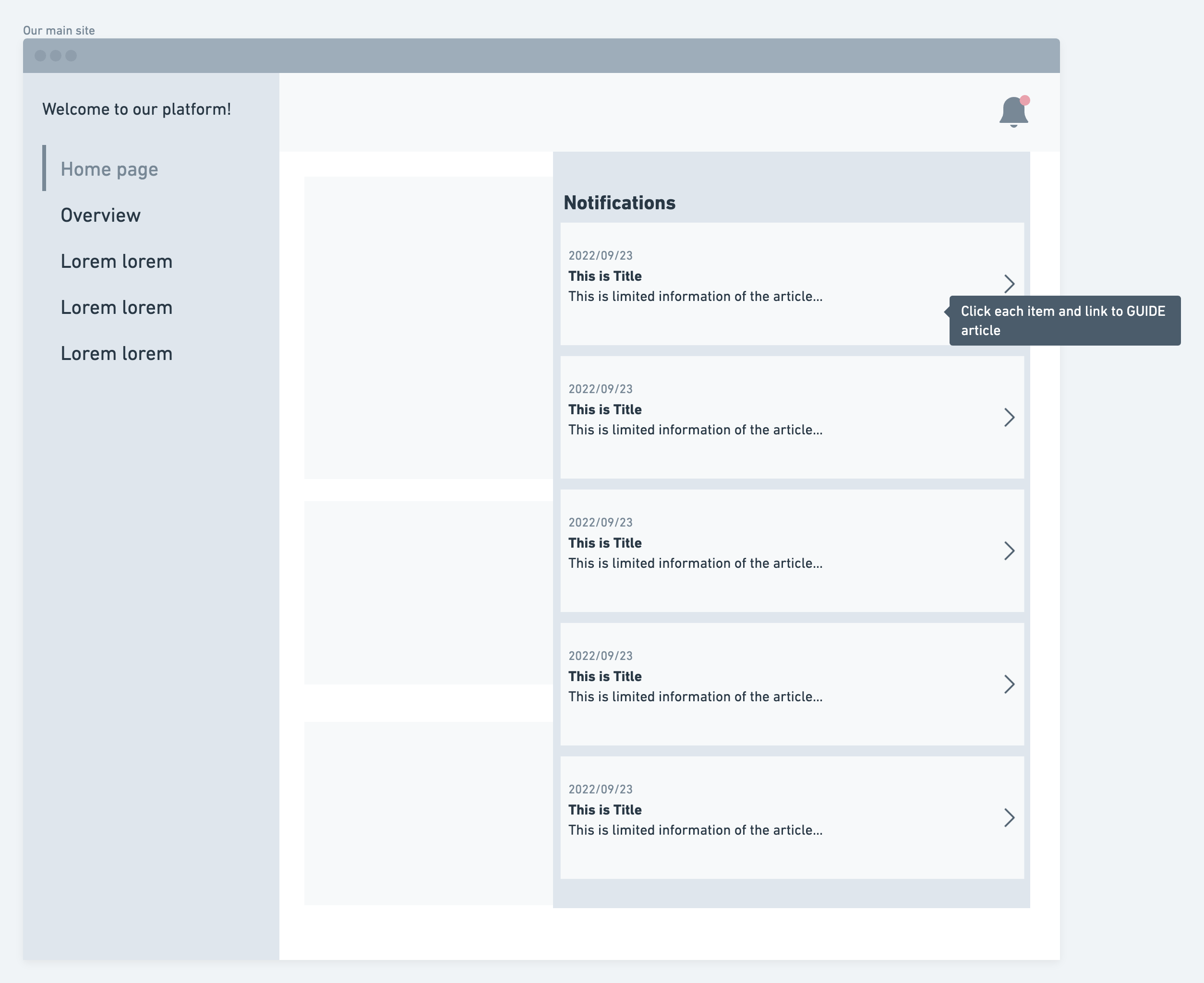Select the Home page menu item

click(x=109, y=169)
